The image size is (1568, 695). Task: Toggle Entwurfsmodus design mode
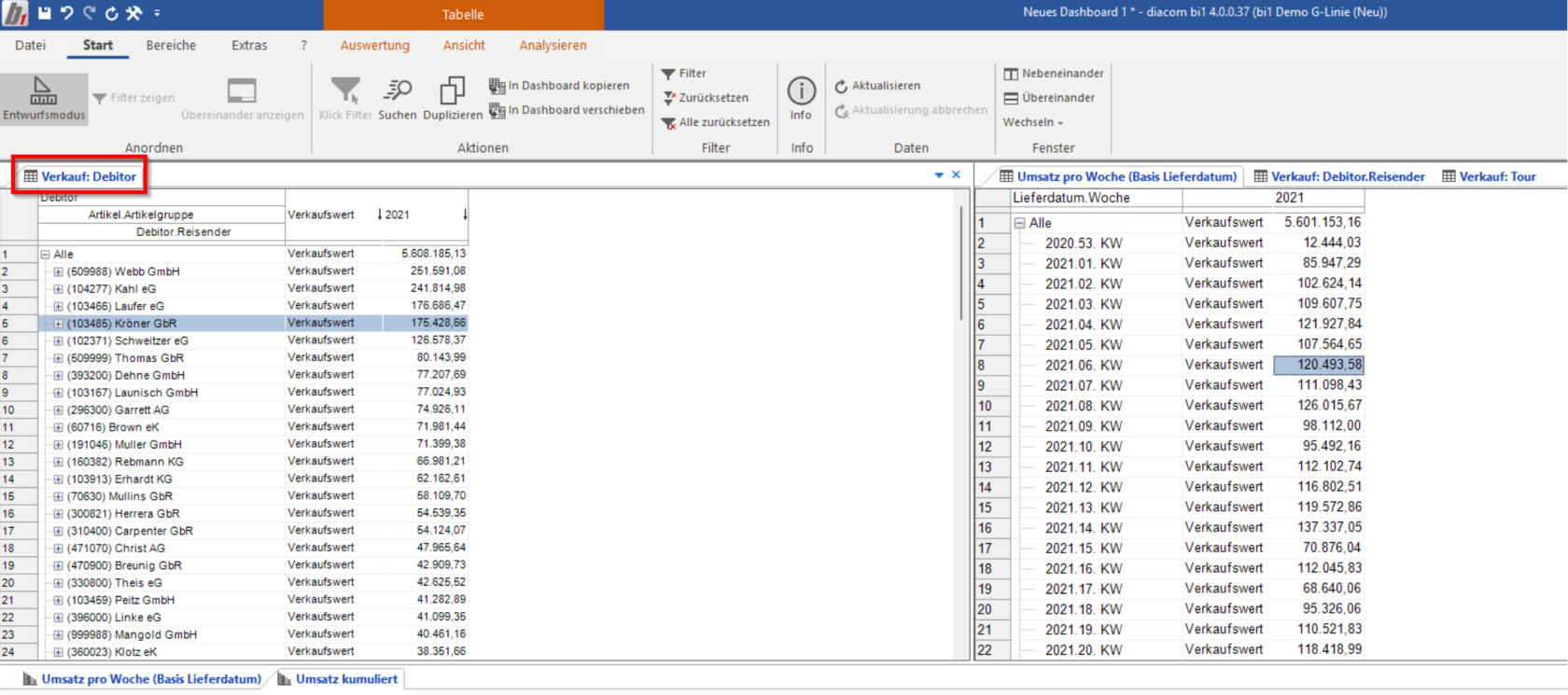[x=44, y=99]
